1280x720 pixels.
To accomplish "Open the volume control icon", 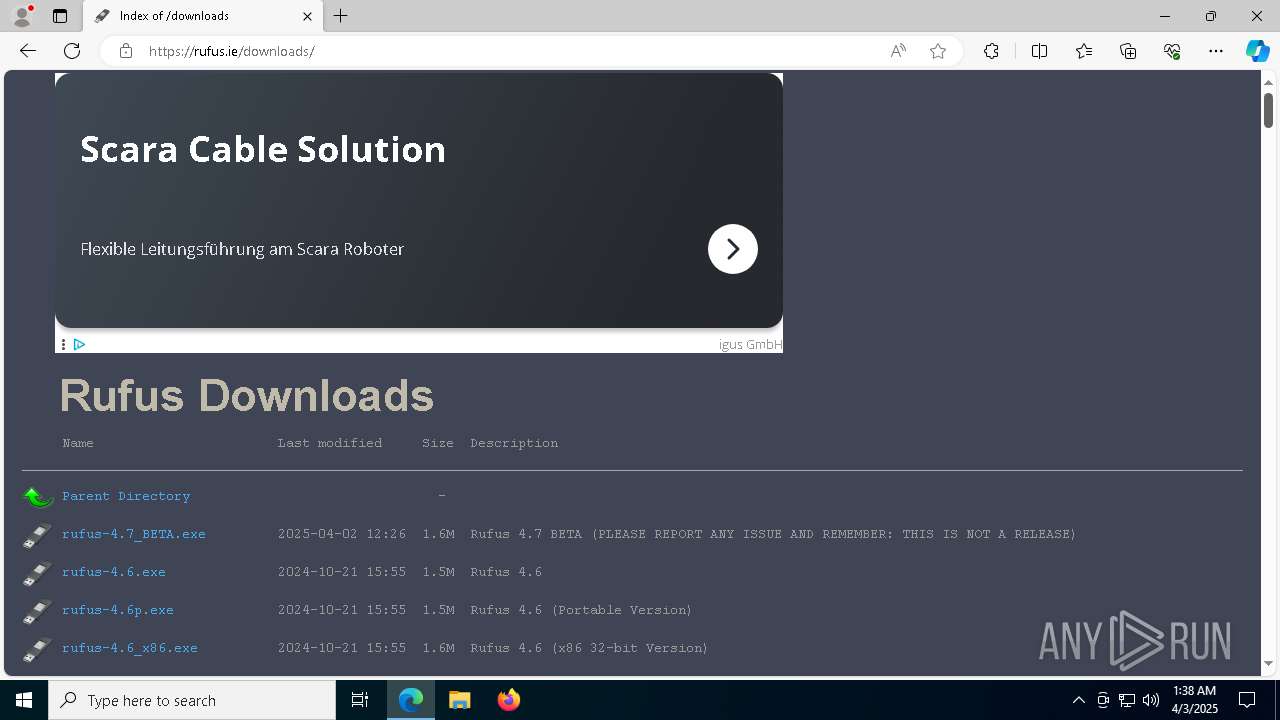I will click(1151, 700).
